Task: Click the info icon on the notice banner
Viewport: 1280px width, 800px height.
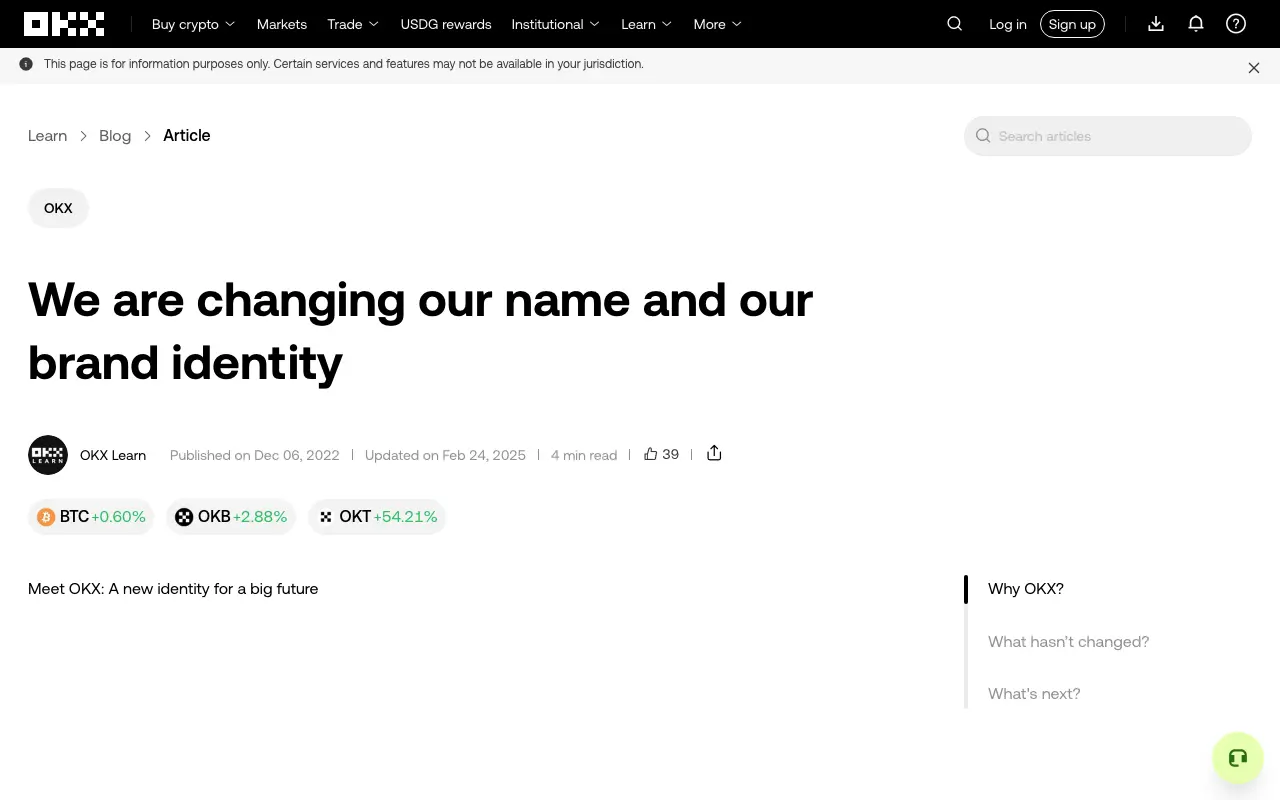Action: 26,64
